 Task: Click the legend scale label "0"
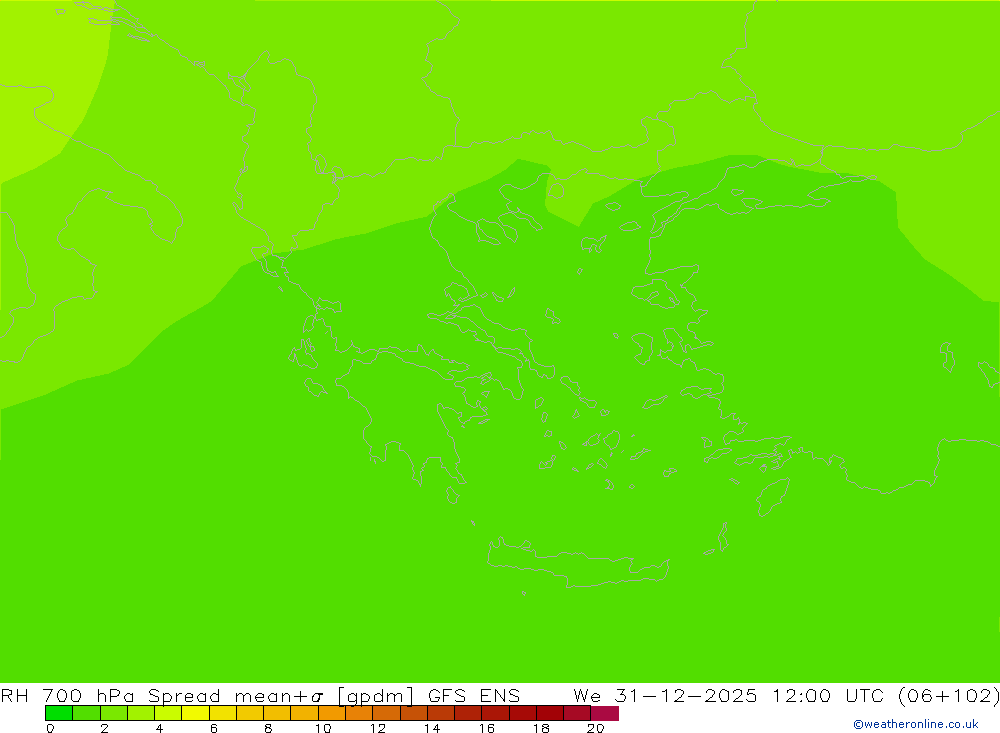coord(50,728)
